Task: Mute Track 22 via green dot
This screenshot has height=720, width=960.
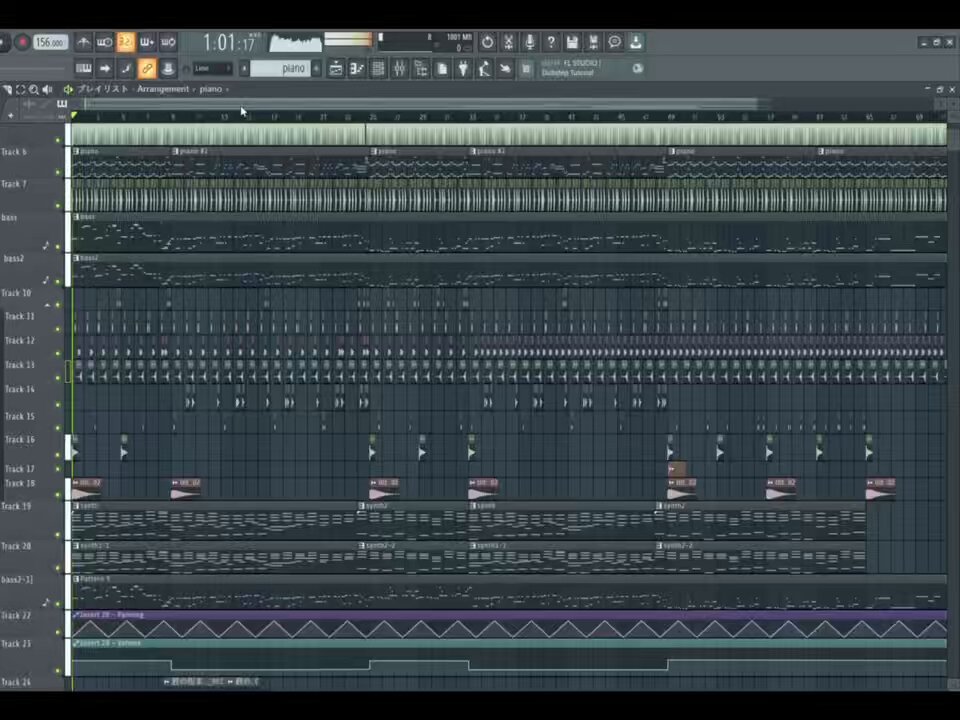Action: point(58,632)
